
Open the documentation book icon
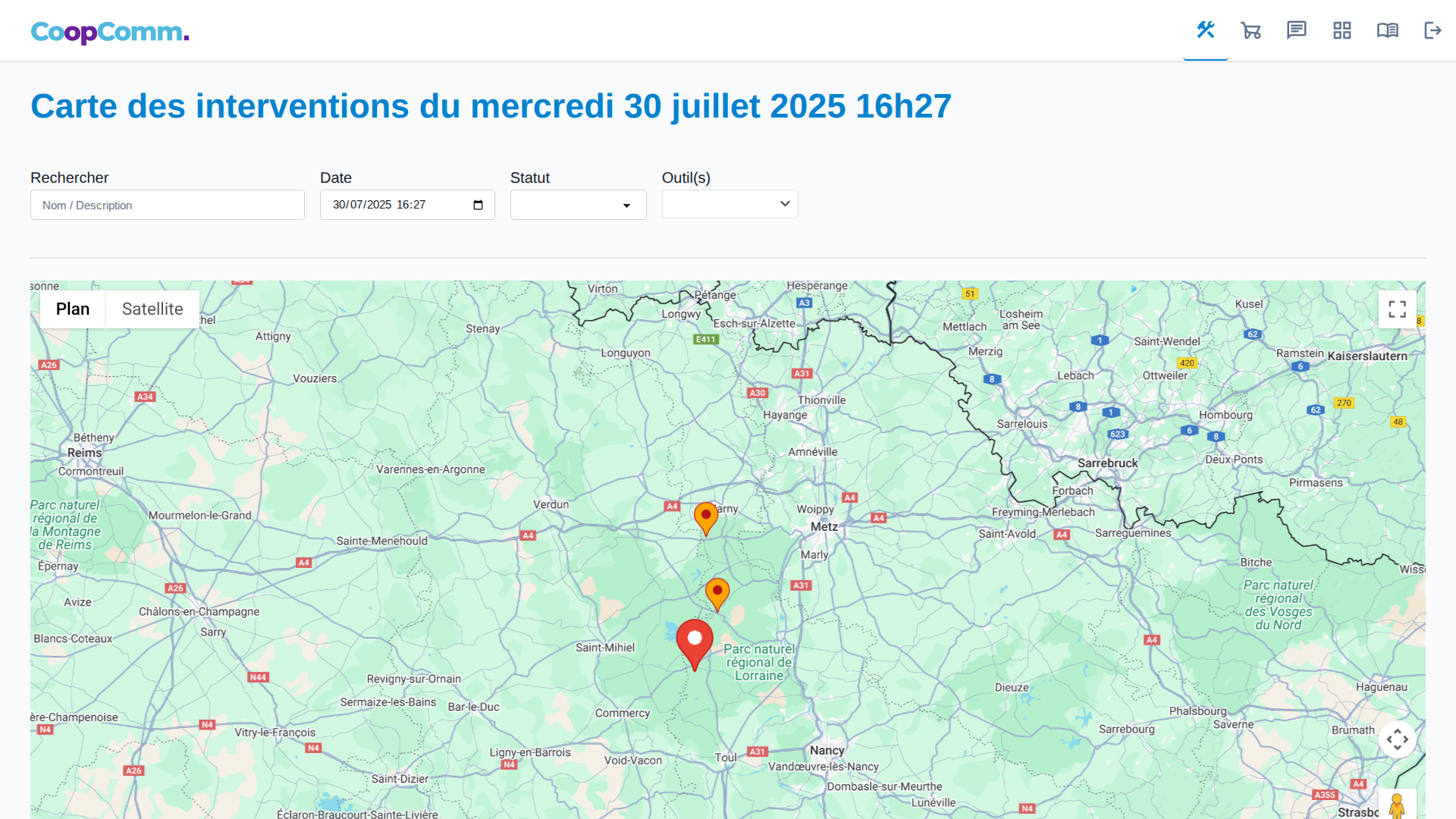pos(1388,30)
